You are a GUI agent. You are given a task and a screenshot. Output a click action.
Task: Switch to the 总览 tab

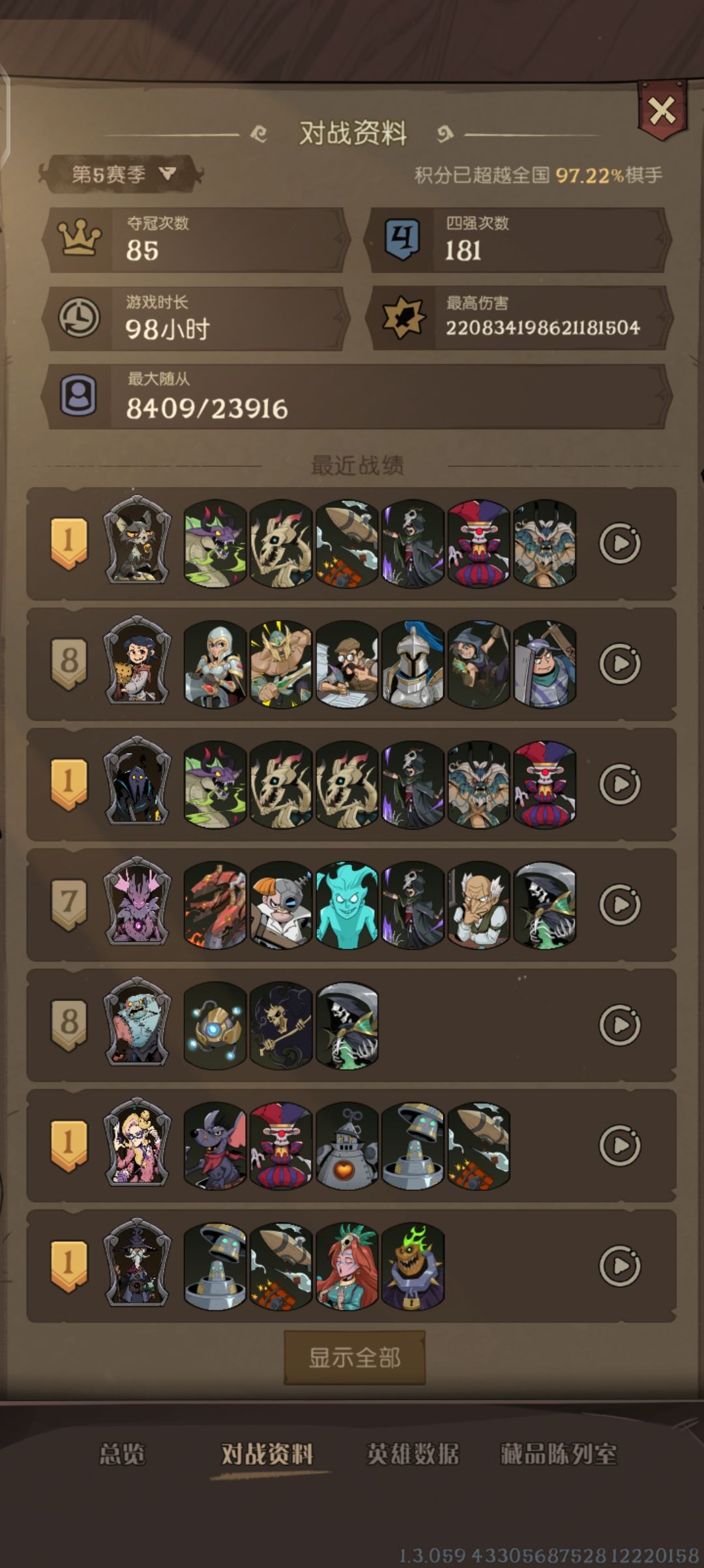point(122,1454)
